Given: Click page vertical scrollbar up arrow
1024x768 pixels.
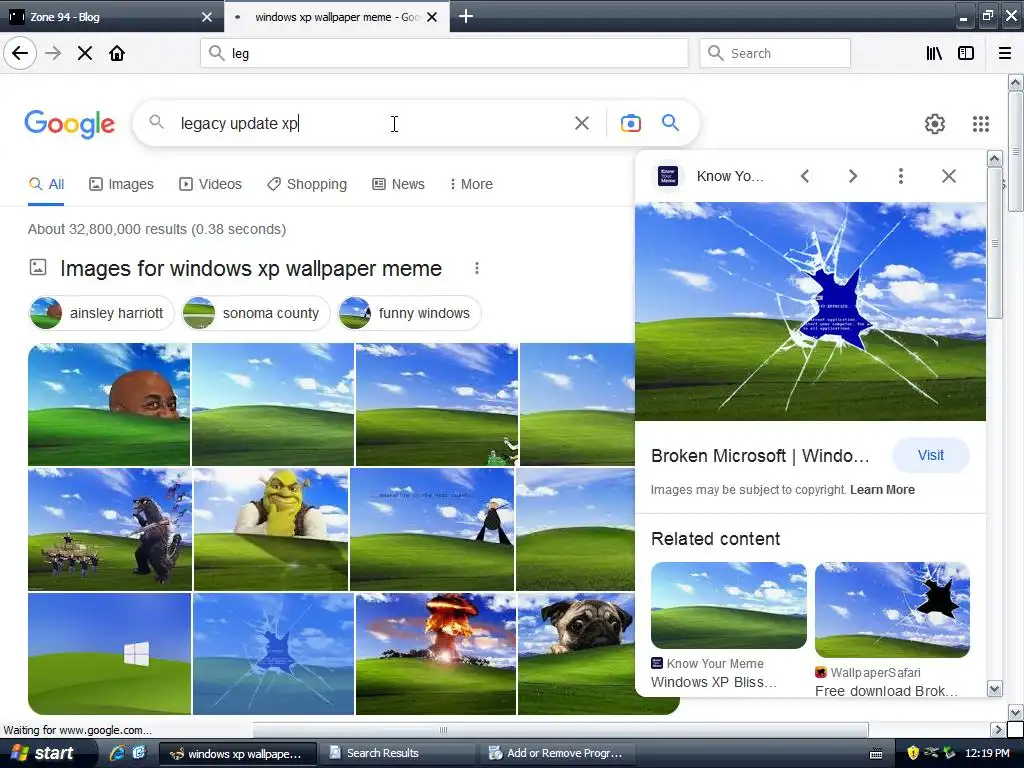Looking at the screenshot, I should click(1015, 83).
